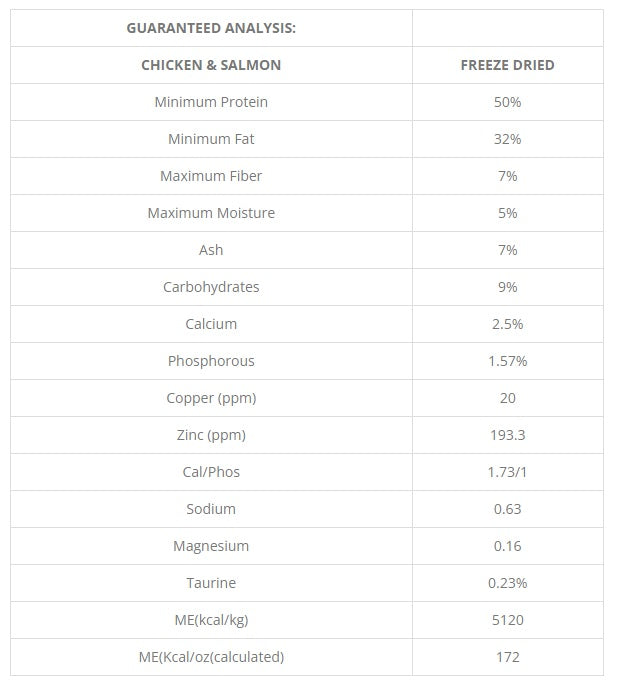Select the ME(Kcal/oz(calculated) label
Image resolution: width=617 pixels, height=689 pixels.
click(211, 656)
